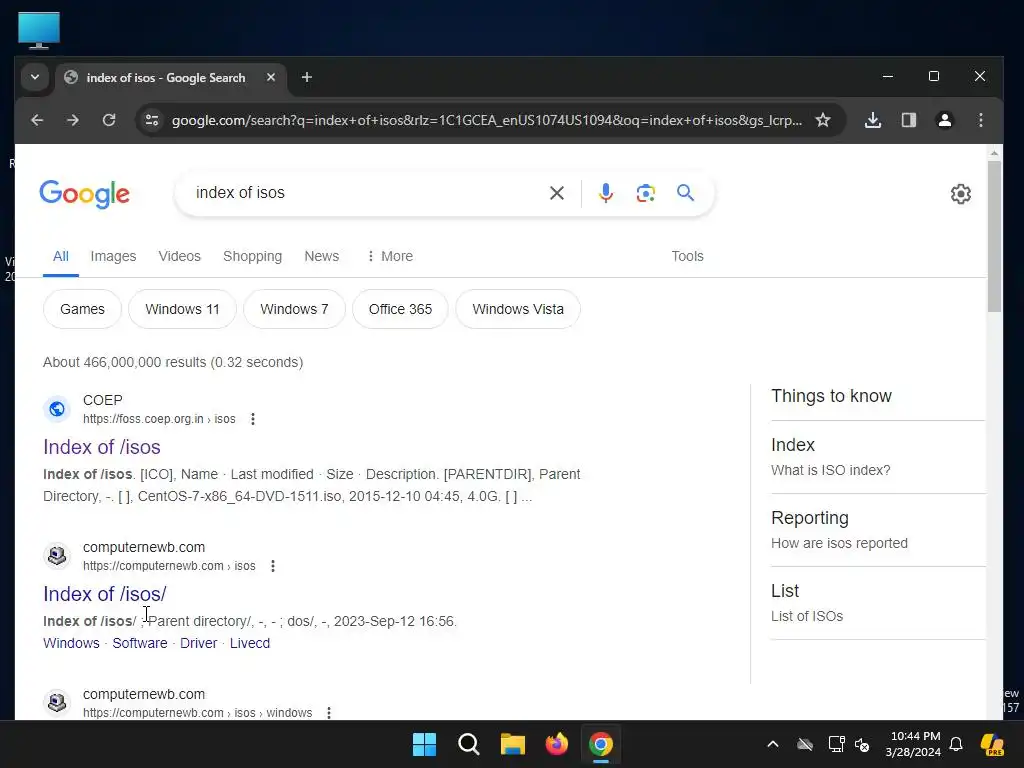Image resolution: width=1024 pixels, height=768 pixels.
Task: Submit search with magnifier icon
Action: coord(685,193)
